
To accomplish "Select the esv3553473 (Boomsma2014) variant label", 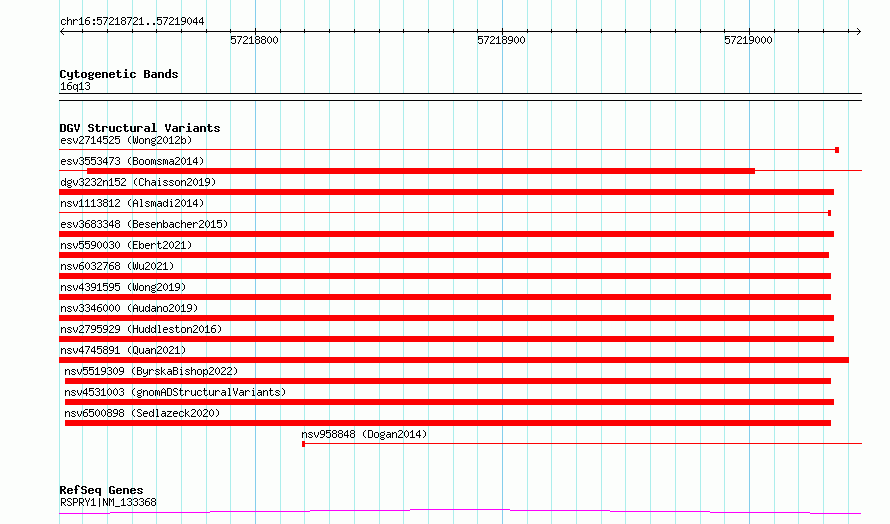I will [x=132, y=161].
